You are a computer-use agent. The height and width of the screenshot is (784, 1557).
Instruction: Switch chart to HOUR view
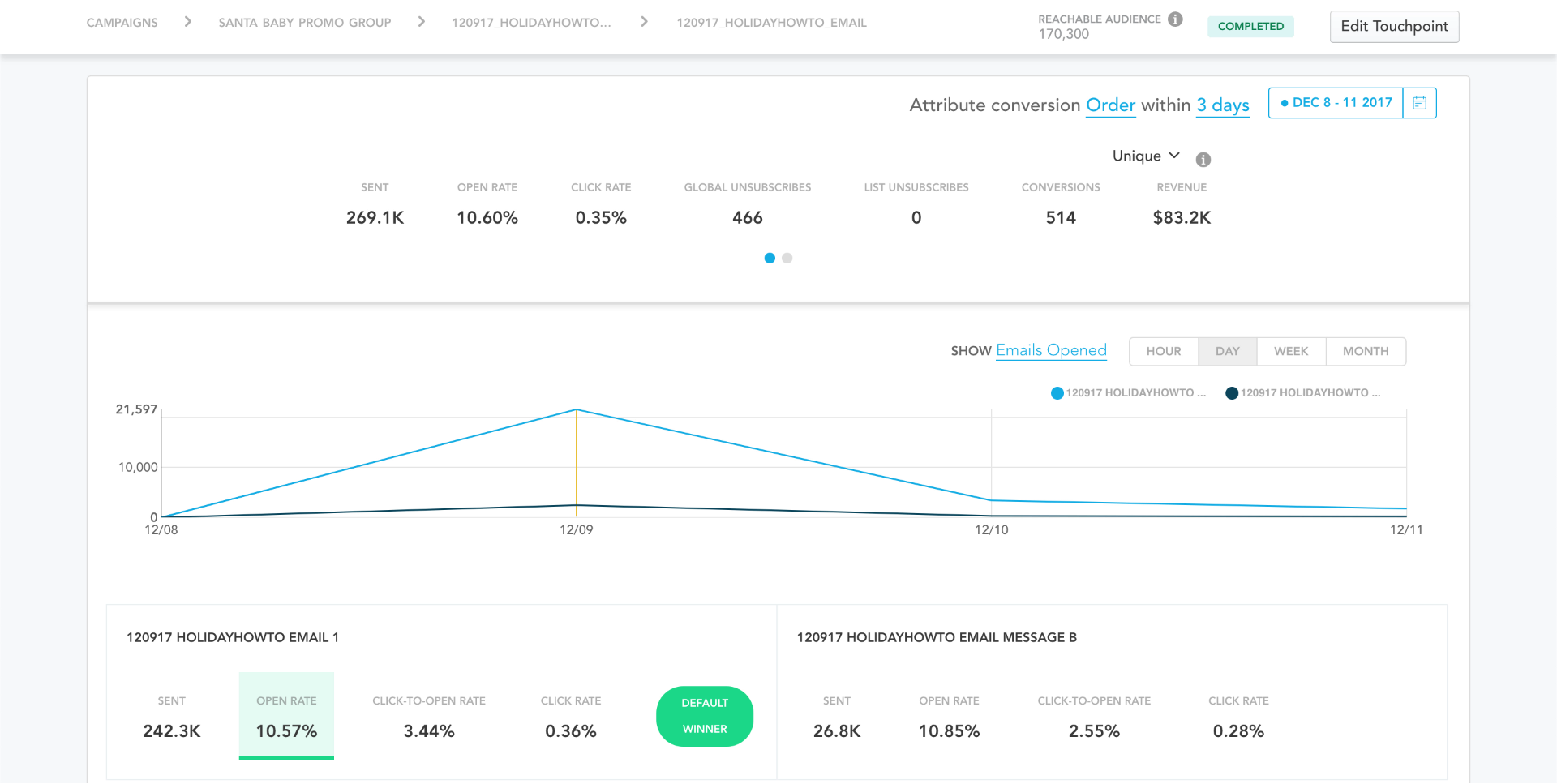coord(1163,351)
